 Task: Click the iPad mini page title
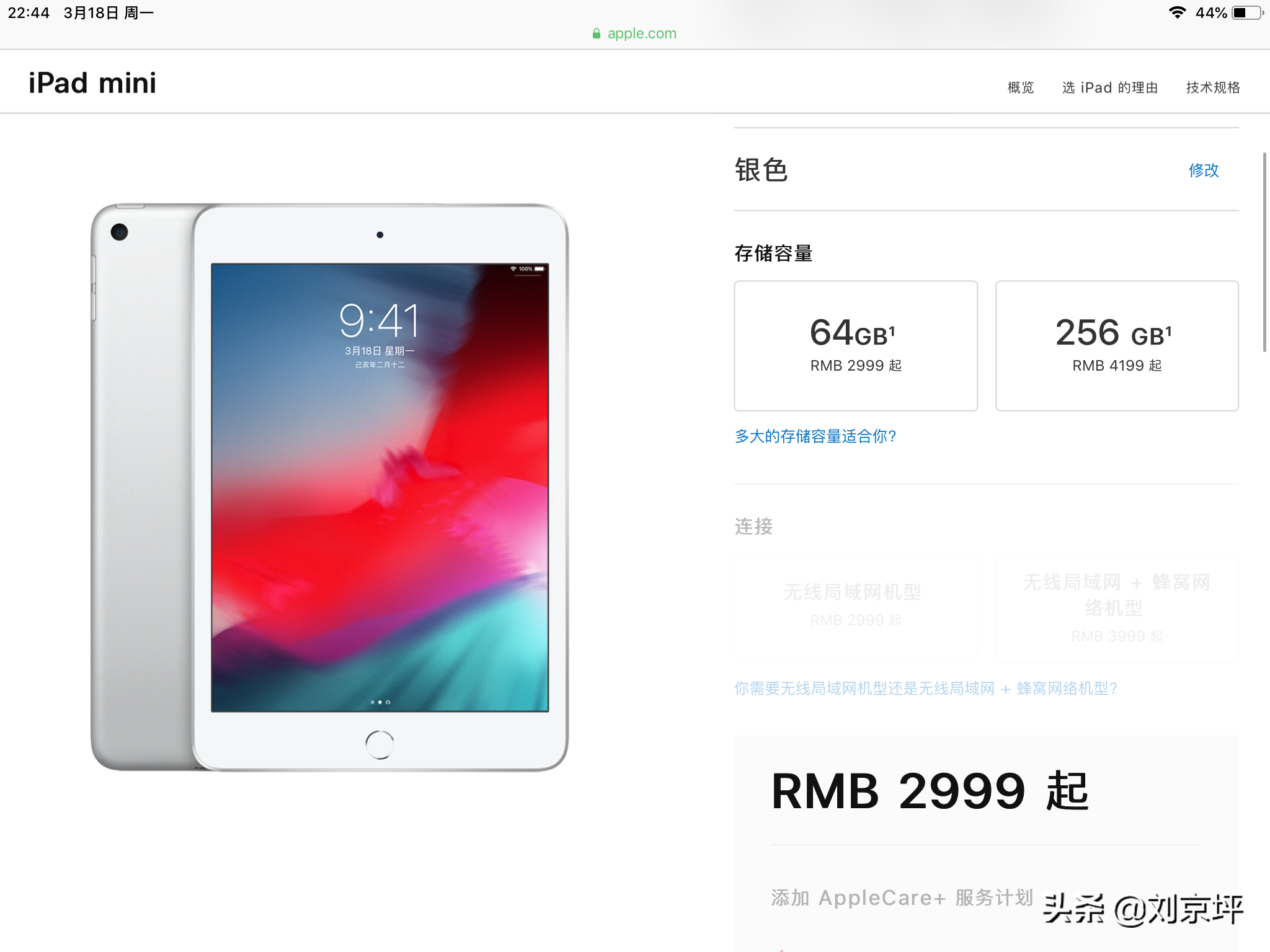coord(92,83)
